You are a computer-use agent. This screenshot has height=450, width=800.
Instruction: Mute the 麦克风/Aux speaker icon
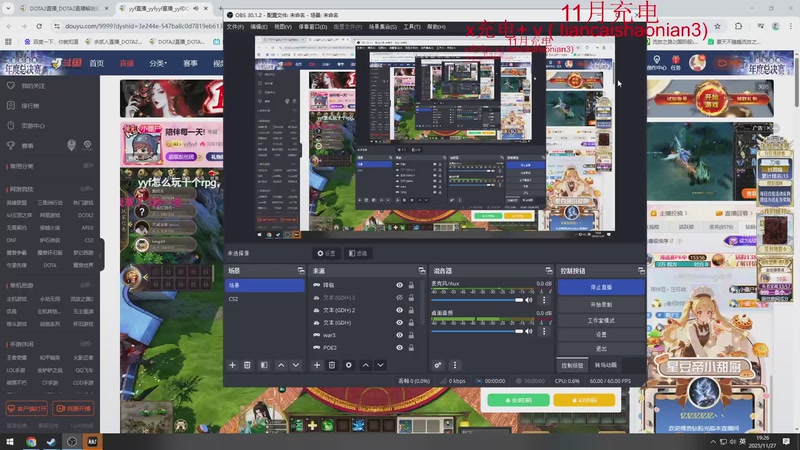point(529,300)
